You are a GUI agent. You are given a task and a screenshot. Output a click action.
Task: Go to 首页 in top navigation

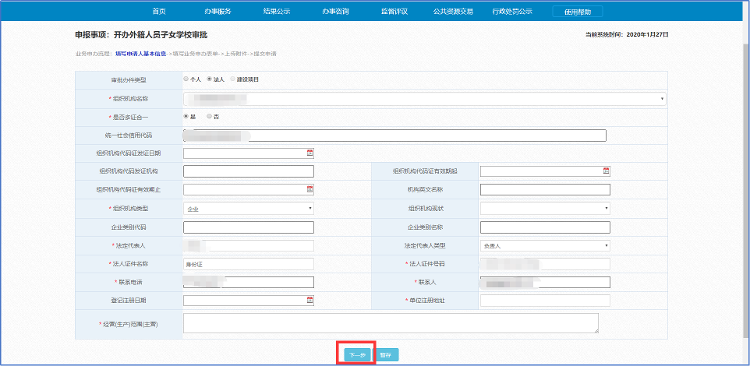point(159,11)
